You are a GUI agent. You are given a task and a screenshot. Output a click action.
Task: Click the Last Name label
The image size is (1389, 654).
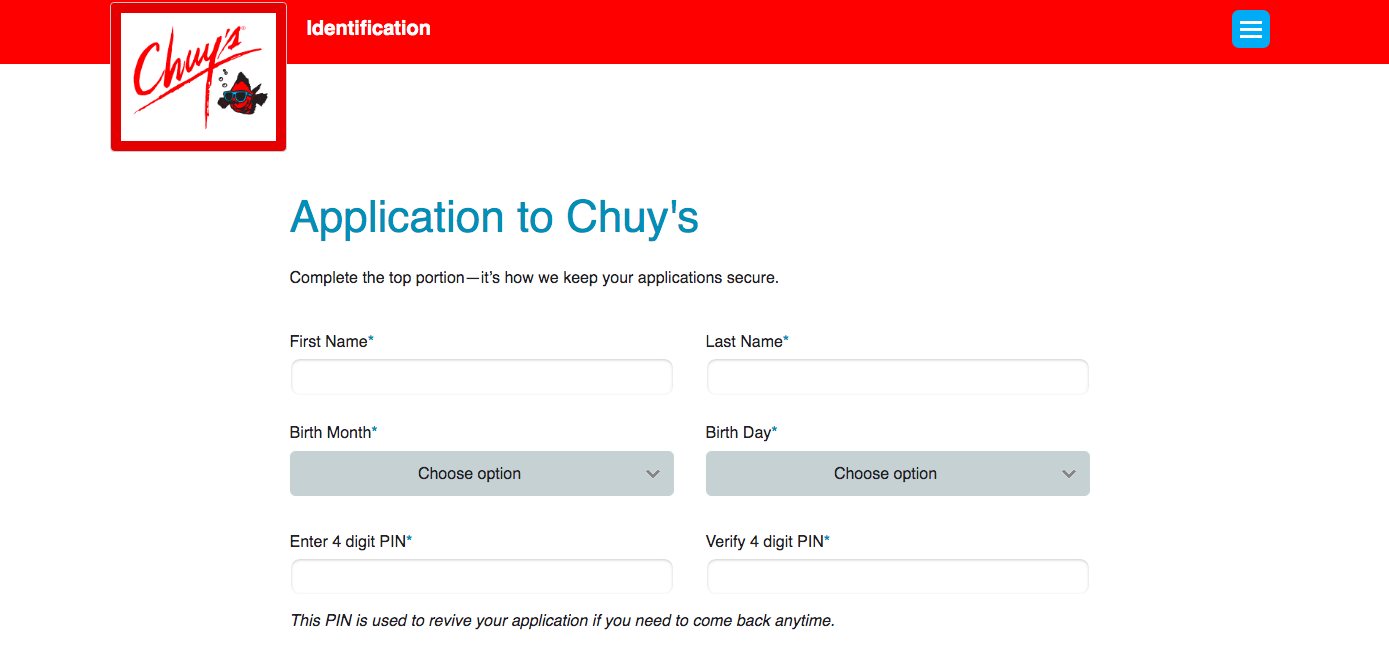click(744, 342)
